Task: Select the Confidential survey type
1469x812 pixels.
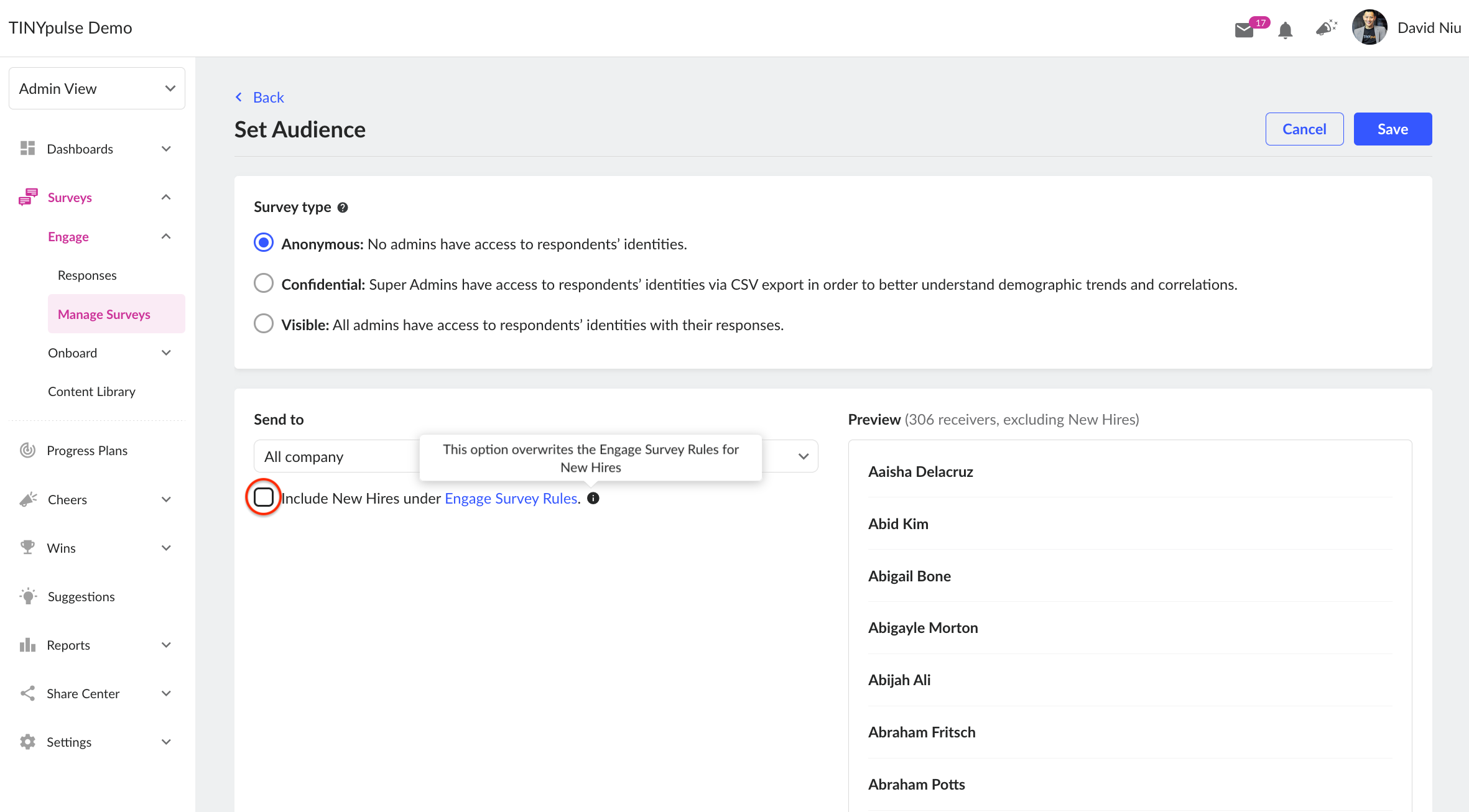Action: (x=264, y=283)
